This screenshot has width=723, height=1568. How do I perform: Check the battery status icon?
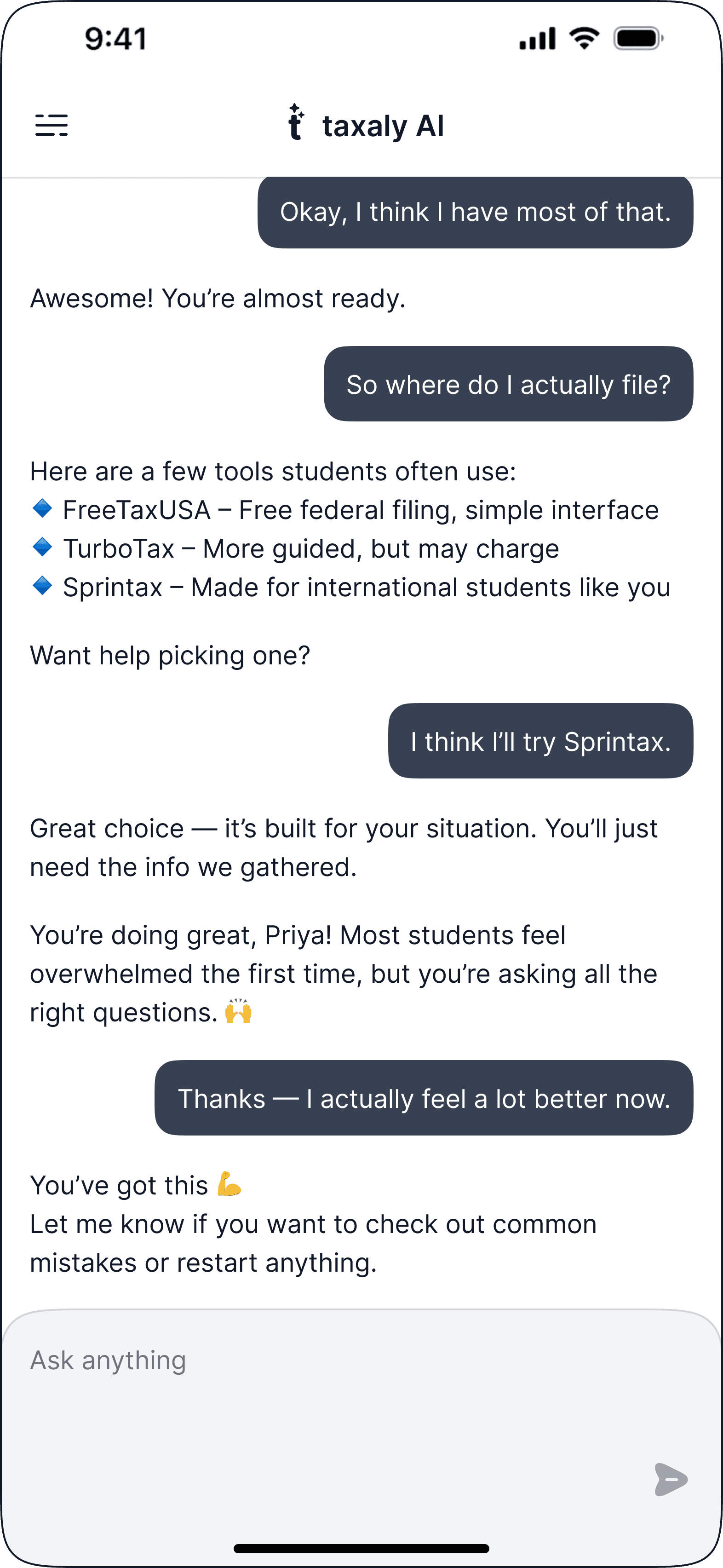click(638, 38)
